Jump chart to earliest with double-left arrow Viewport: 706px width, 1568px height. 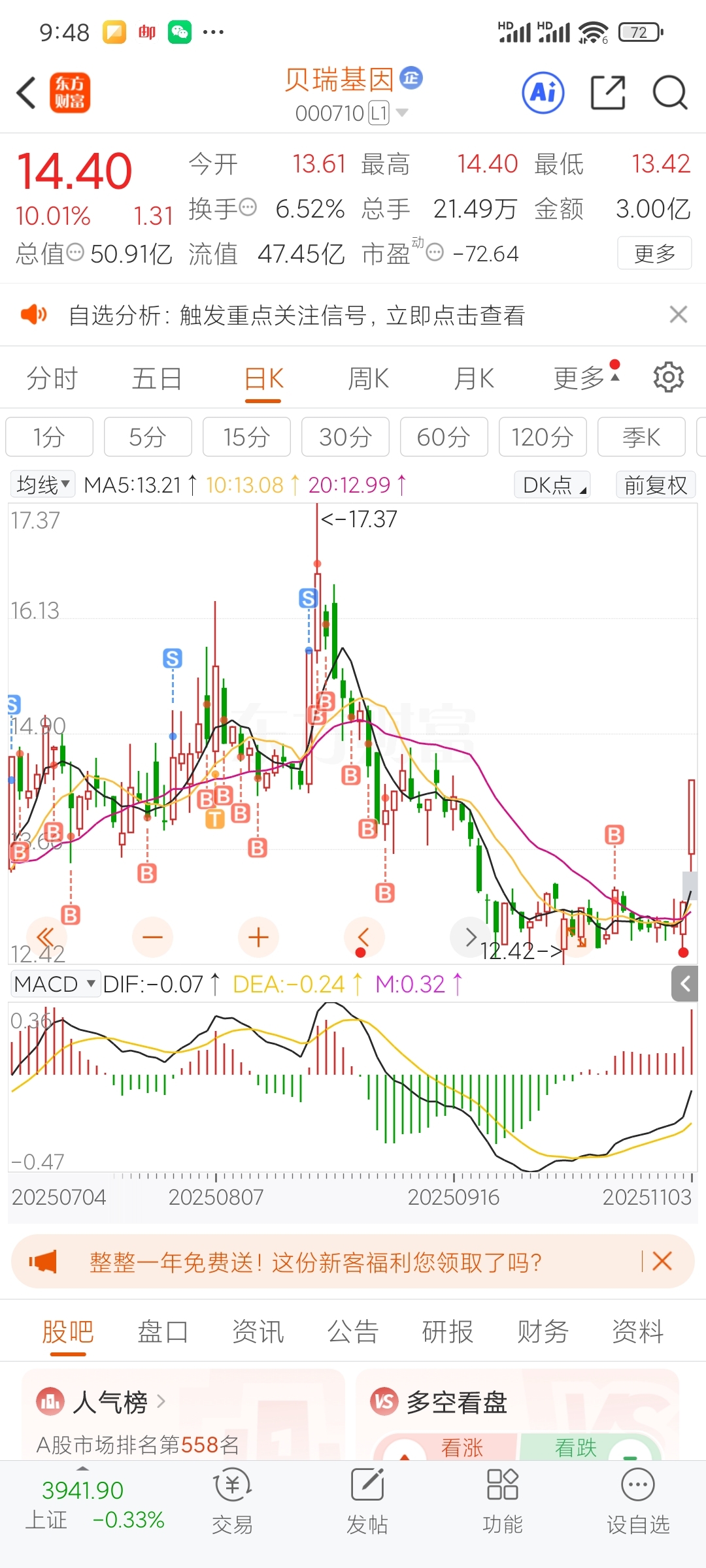pos(46,938)
